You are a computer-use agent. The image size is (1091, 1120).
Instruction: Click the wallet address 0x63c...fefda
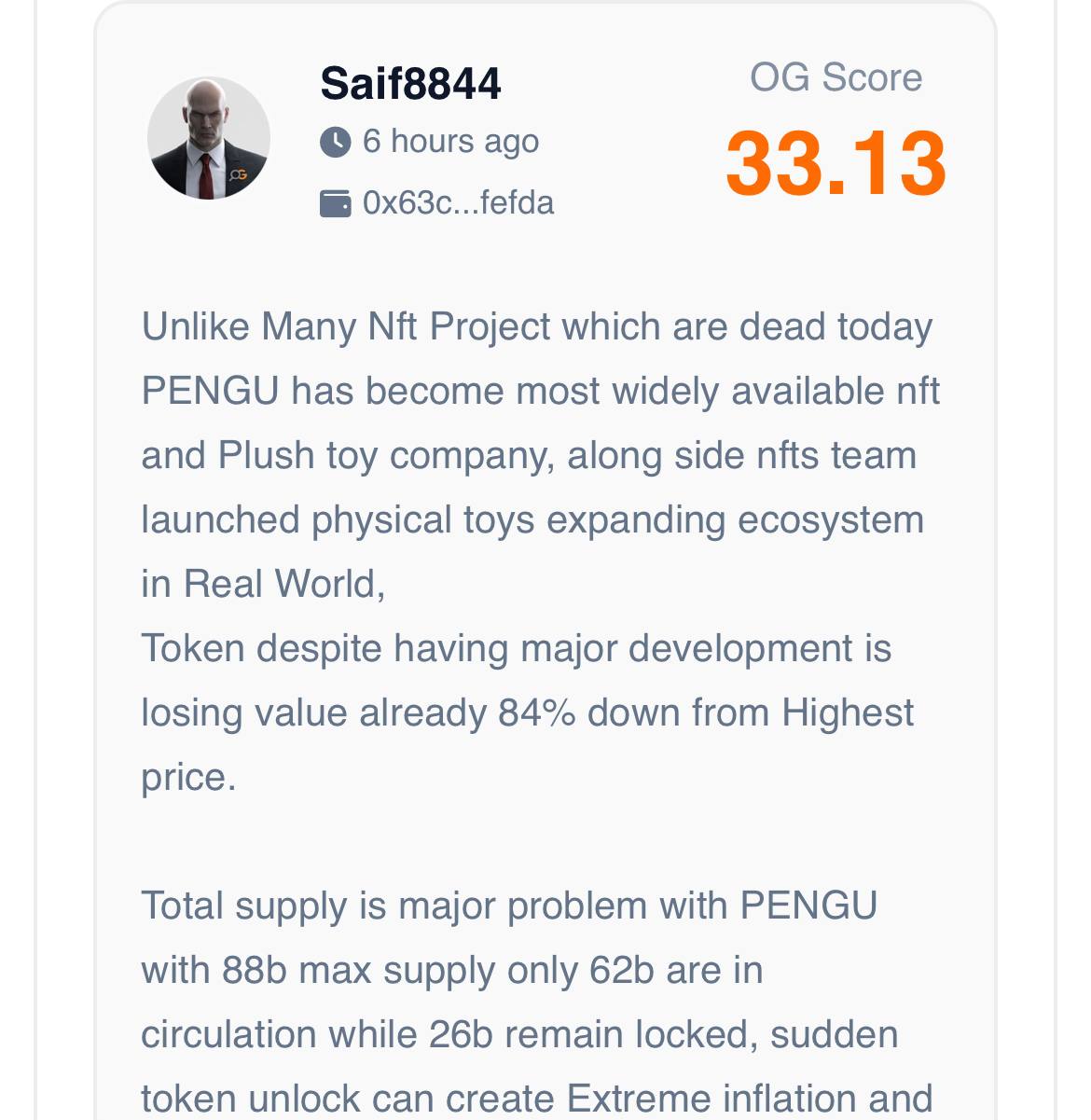click(458, 202)
